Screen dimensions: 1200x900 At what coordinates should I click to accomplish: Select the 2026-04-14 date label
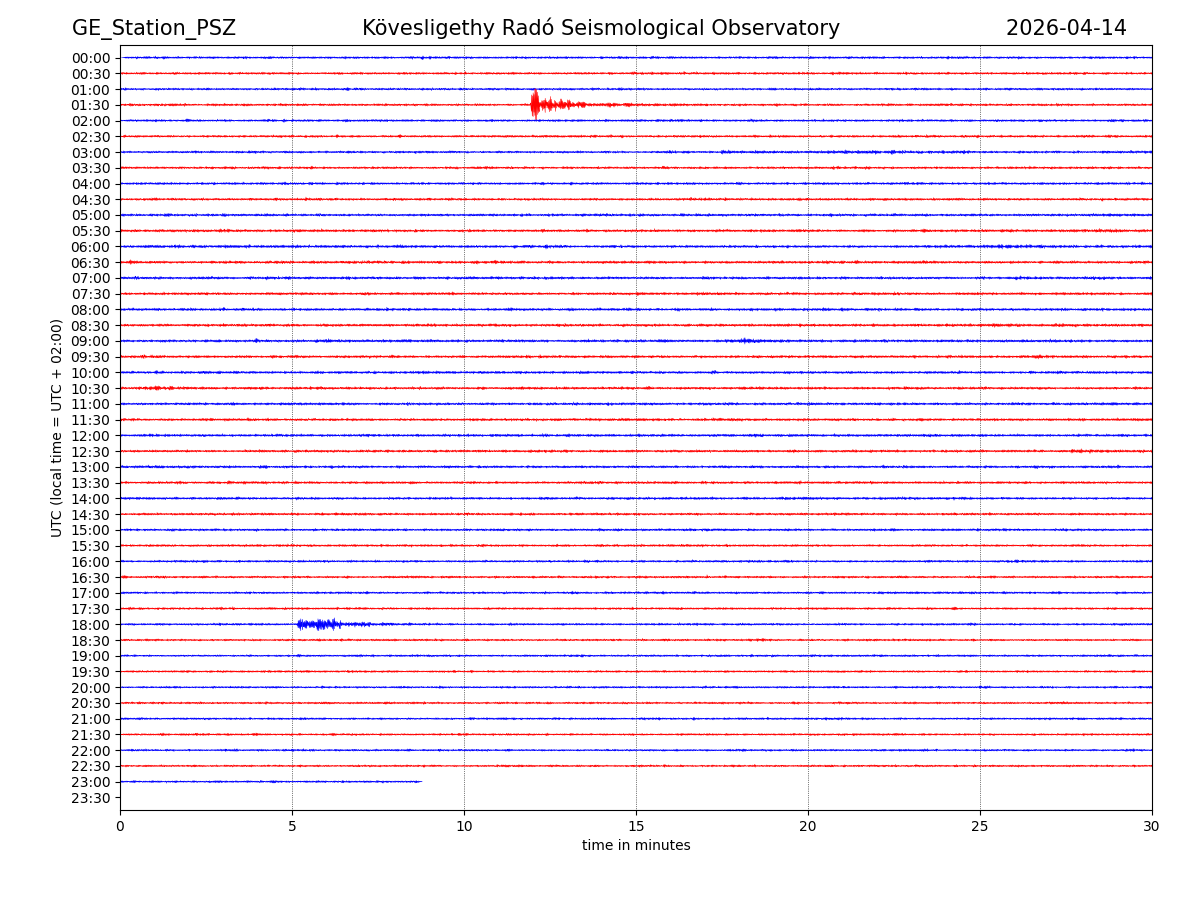coord(1065,28)
